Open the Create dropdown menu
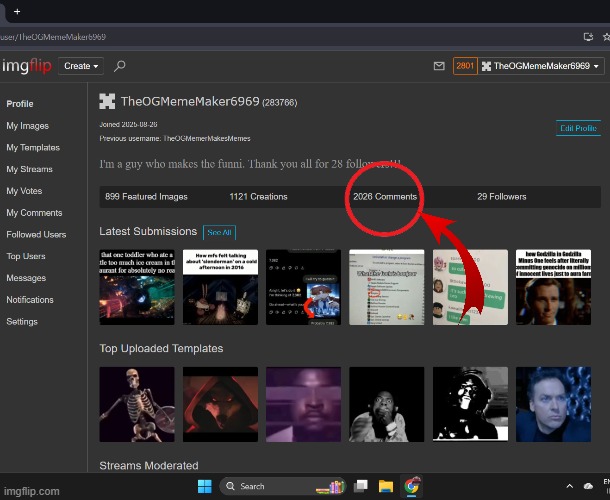 81,66
